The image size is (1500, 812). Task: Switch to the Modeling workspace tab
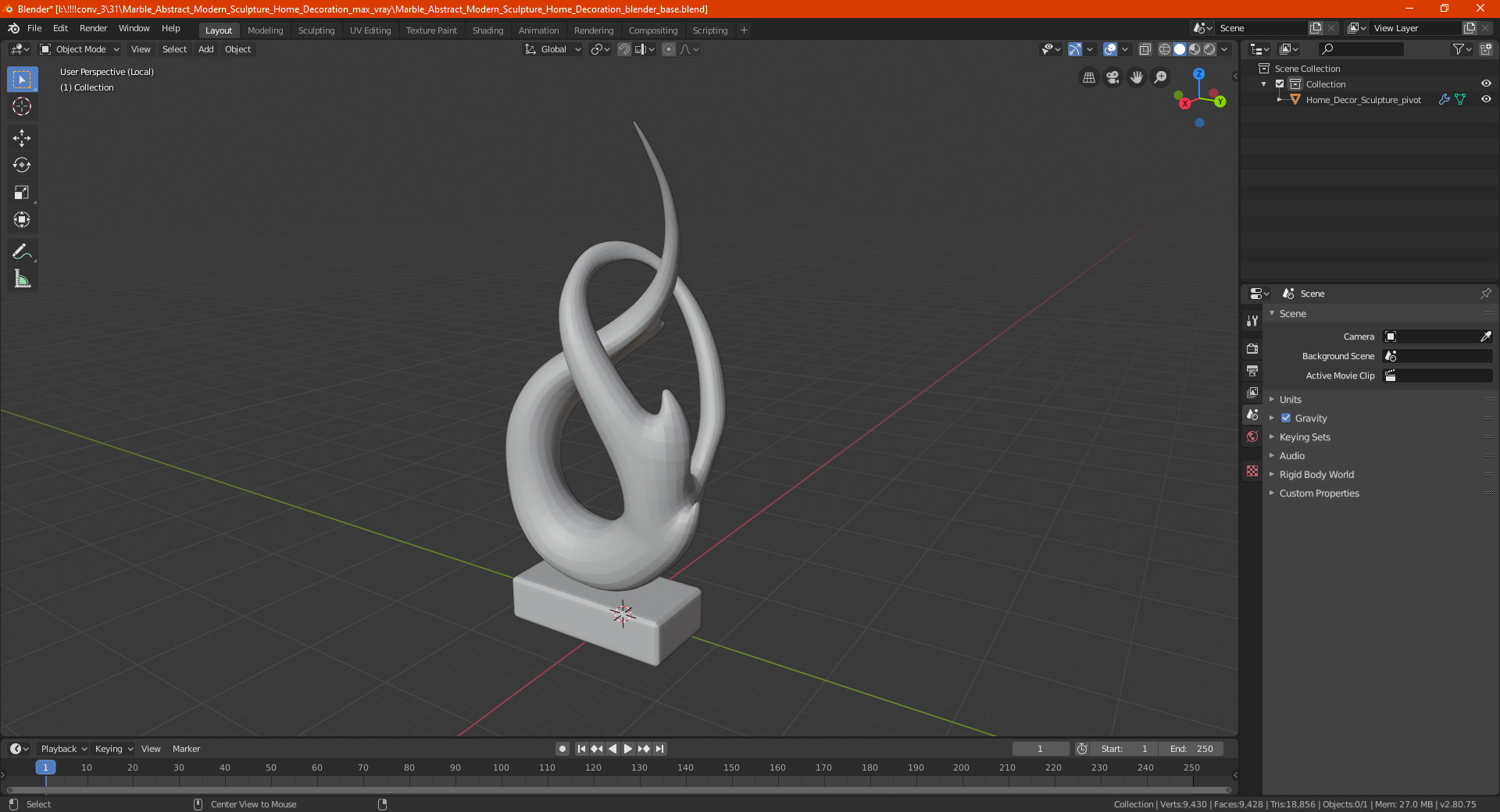[x=266, y=30]
